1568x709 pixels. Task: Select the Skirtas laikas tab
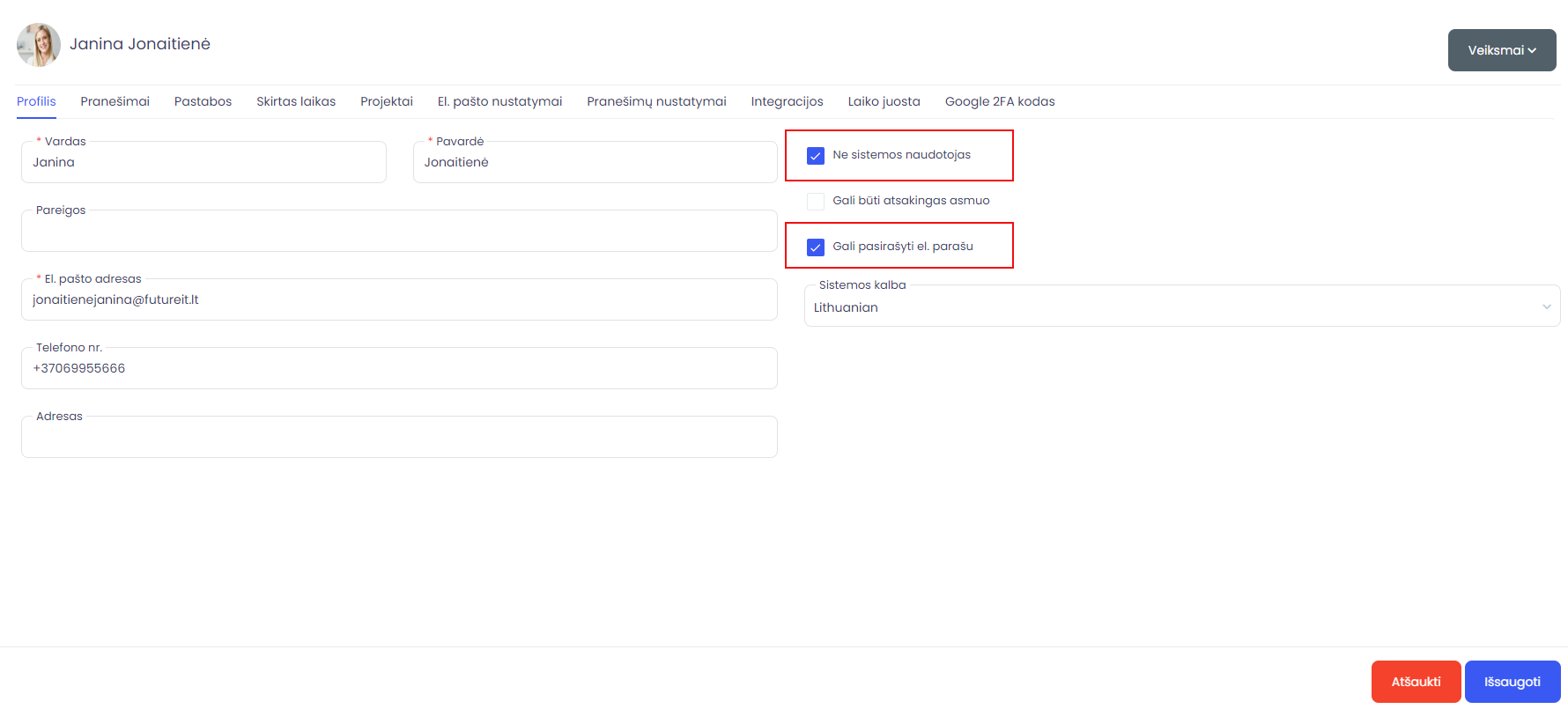(x=296, y=101)
